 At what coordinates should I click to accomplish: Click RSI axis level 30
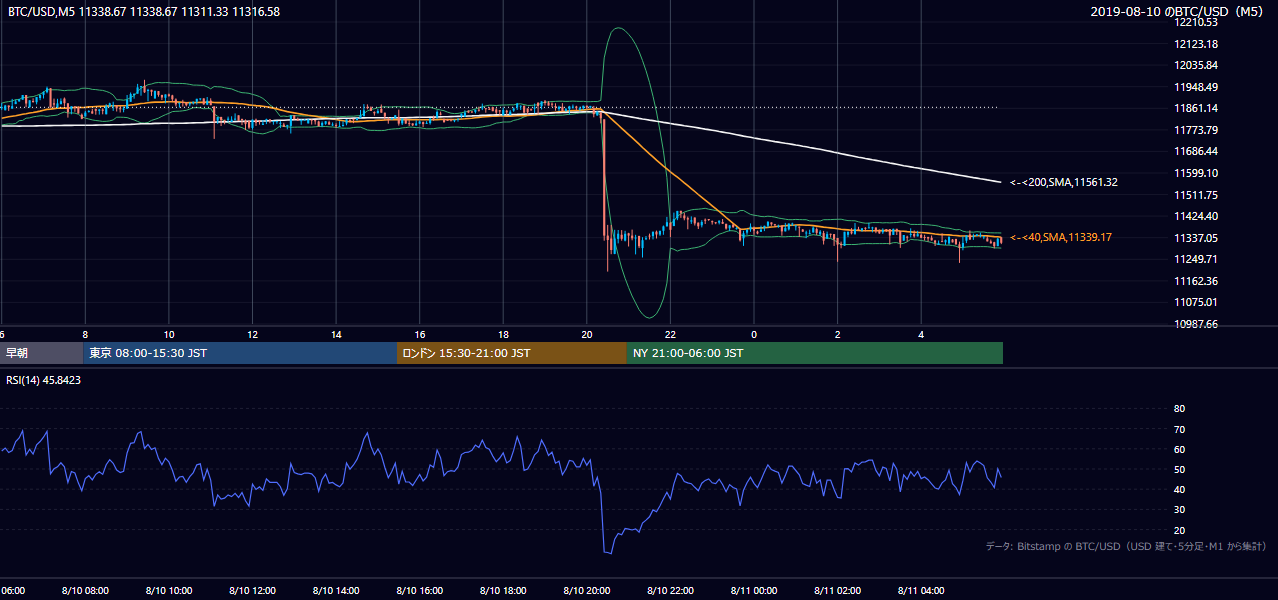pos(1179,510)
